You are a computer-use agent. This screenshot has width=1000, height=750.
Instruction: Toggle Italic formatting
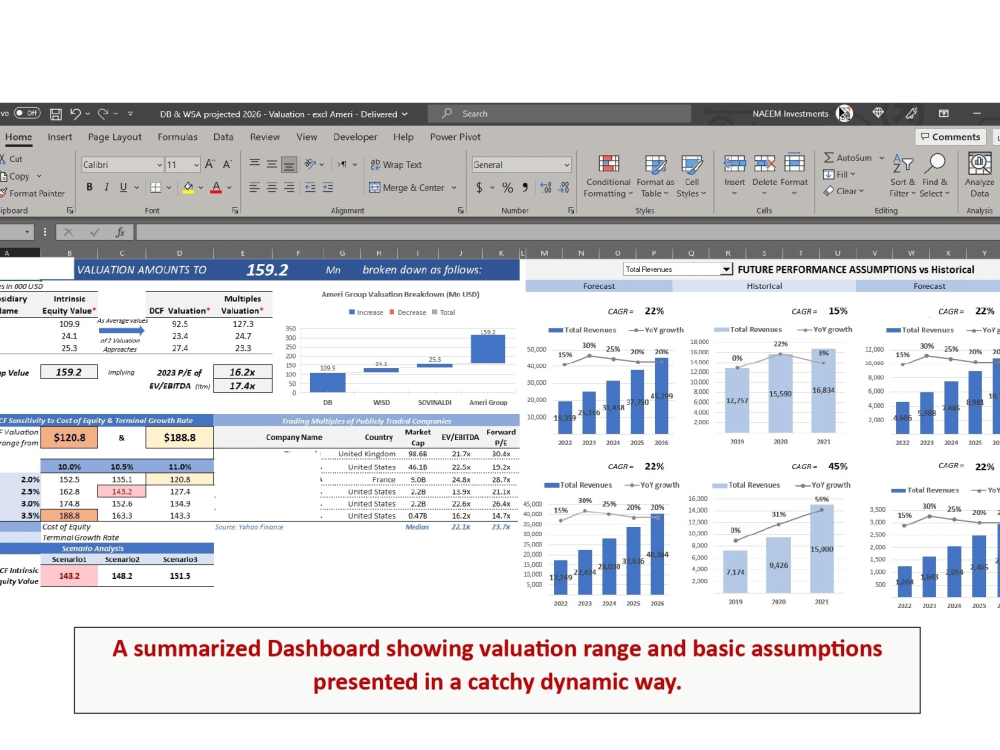click(x=106, y=187)
